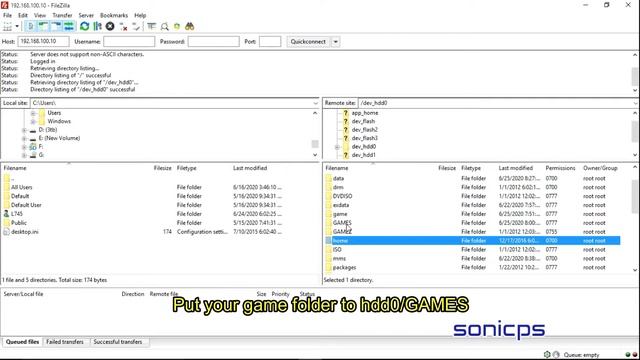Click the Port input field
Image resolution: width=640 pixels, height=360 pixels.
(270, 41)
